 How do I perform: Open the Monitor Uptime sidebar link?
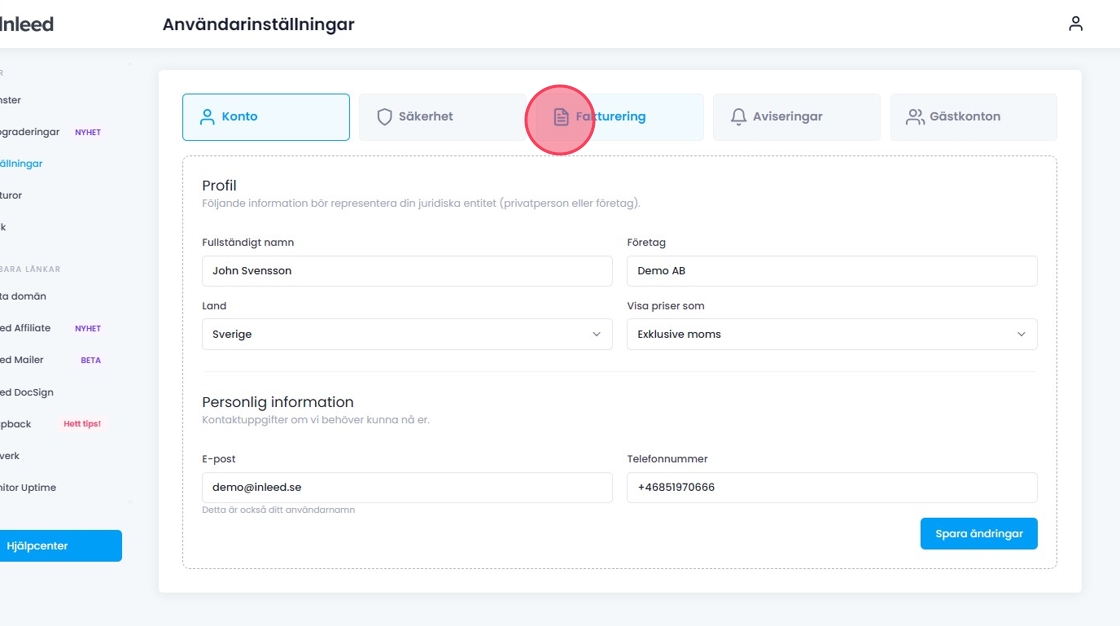point(28,488)
